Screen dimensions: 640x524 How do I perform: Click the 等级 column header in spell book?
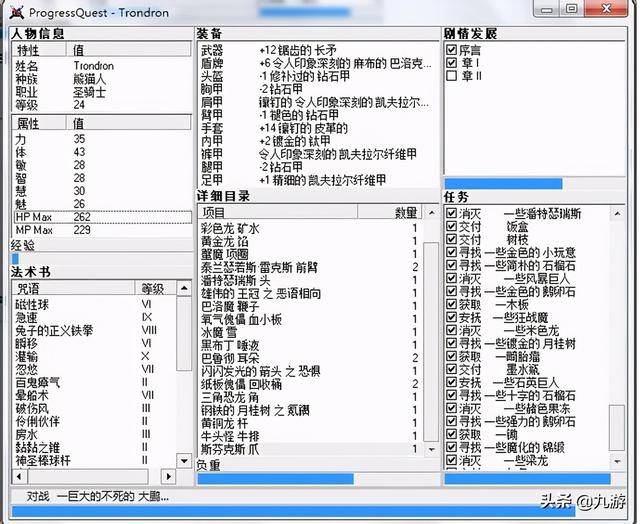point(156,289)
